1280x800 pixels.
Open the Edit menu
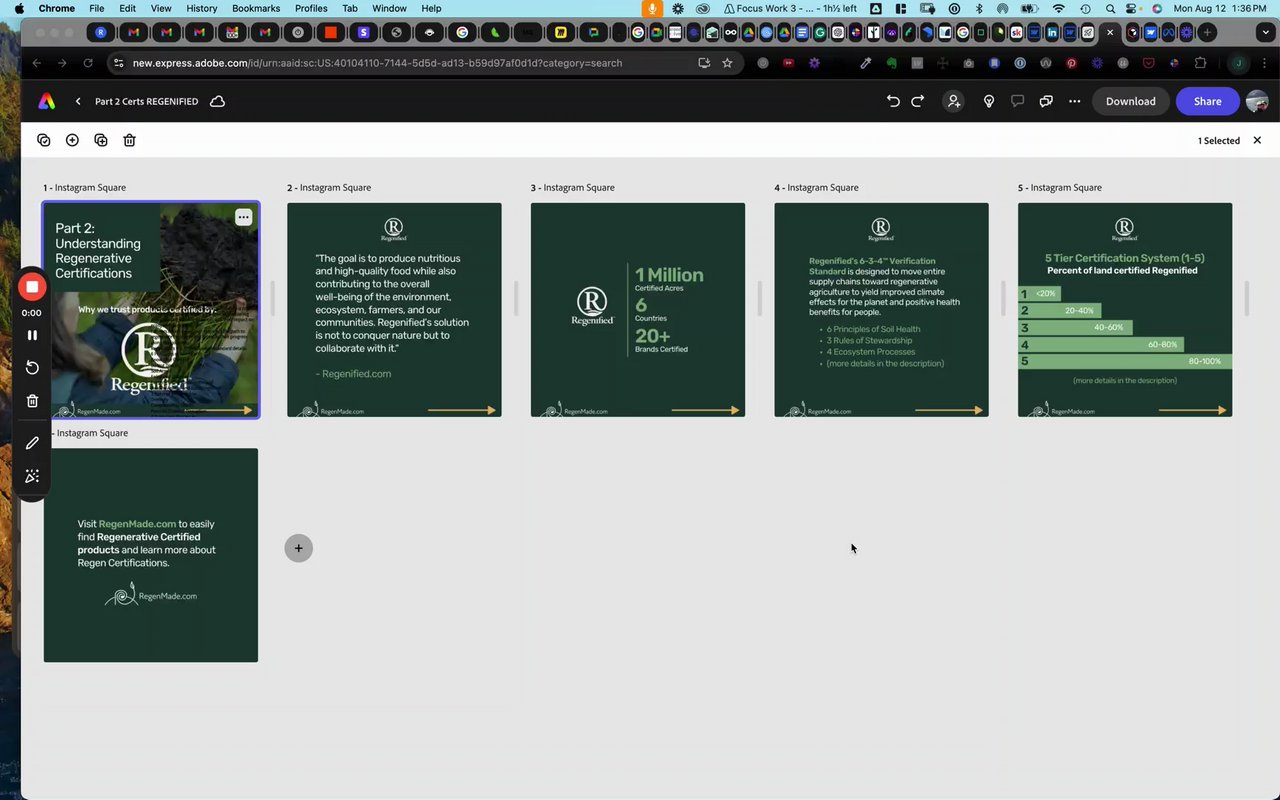128,8
